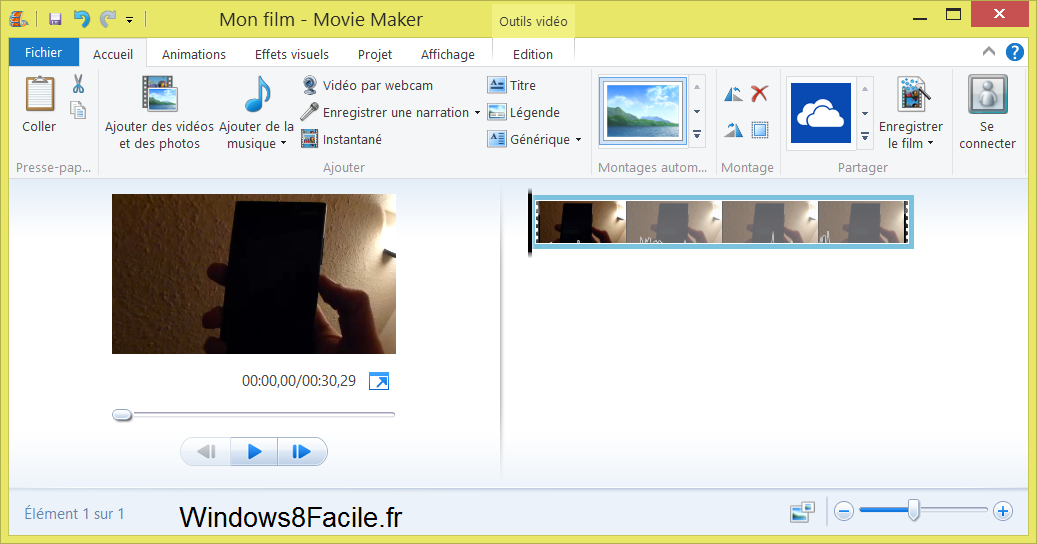Click Ajouter des vidéos et des photos

point(159,112)
